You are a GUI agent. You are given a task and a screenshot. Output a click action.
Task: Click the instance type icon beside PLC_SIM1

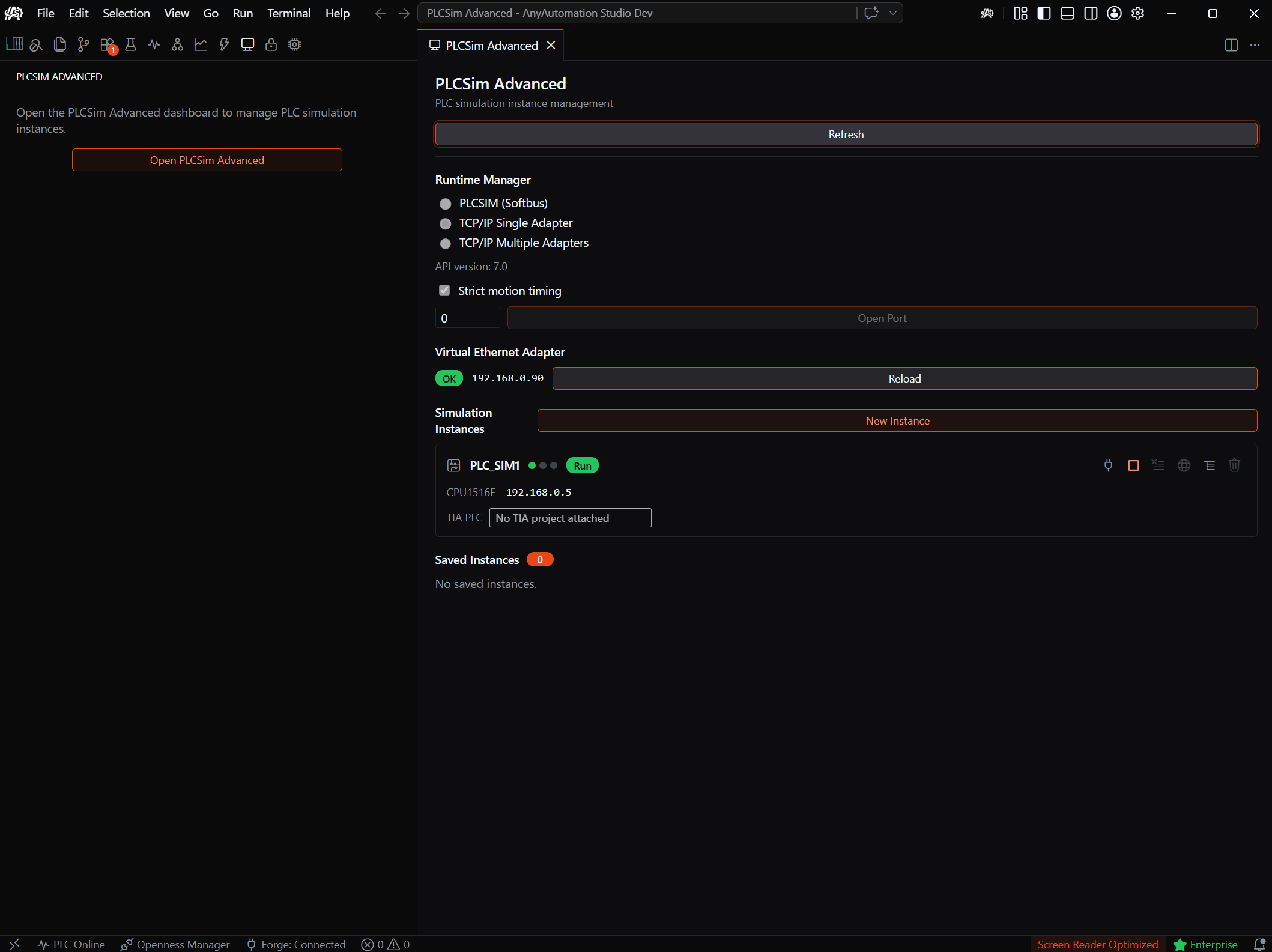454,465
